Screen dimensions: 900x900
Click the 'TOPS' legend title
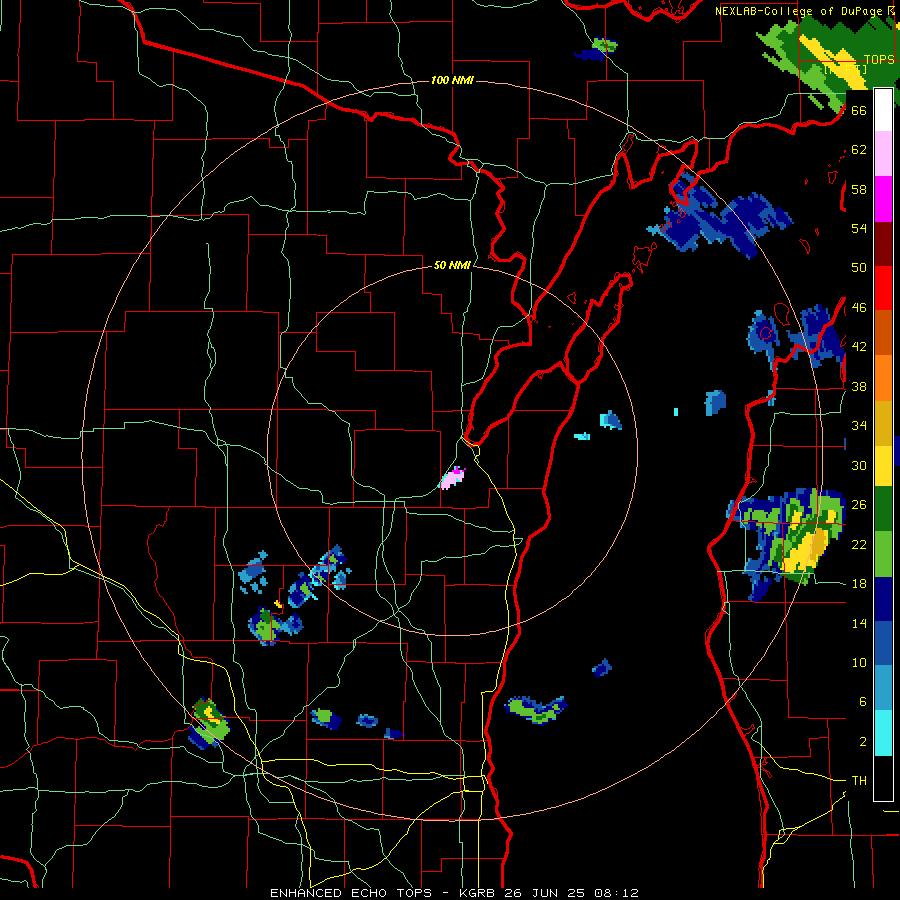point(879,60)
